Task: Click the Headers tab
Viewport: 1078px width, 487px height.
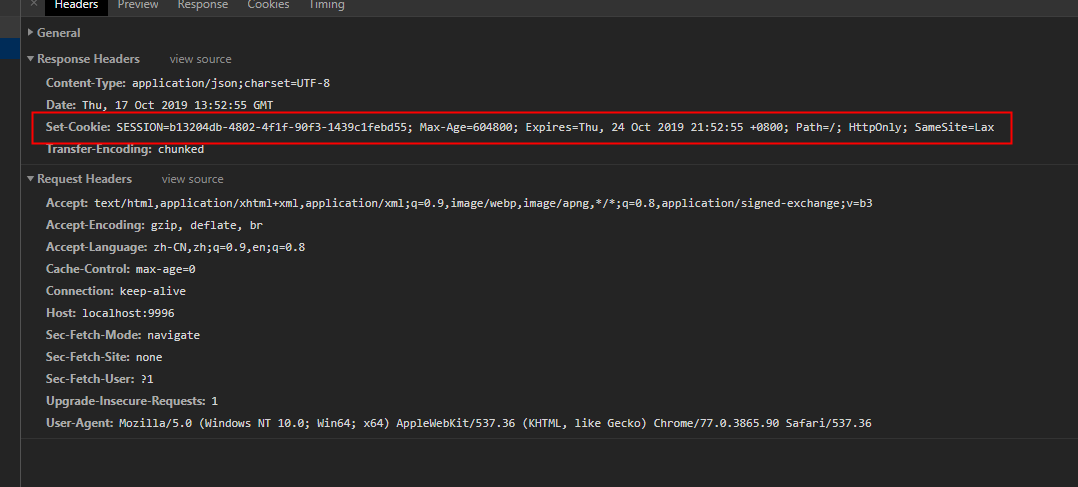Action: (75, 5)
